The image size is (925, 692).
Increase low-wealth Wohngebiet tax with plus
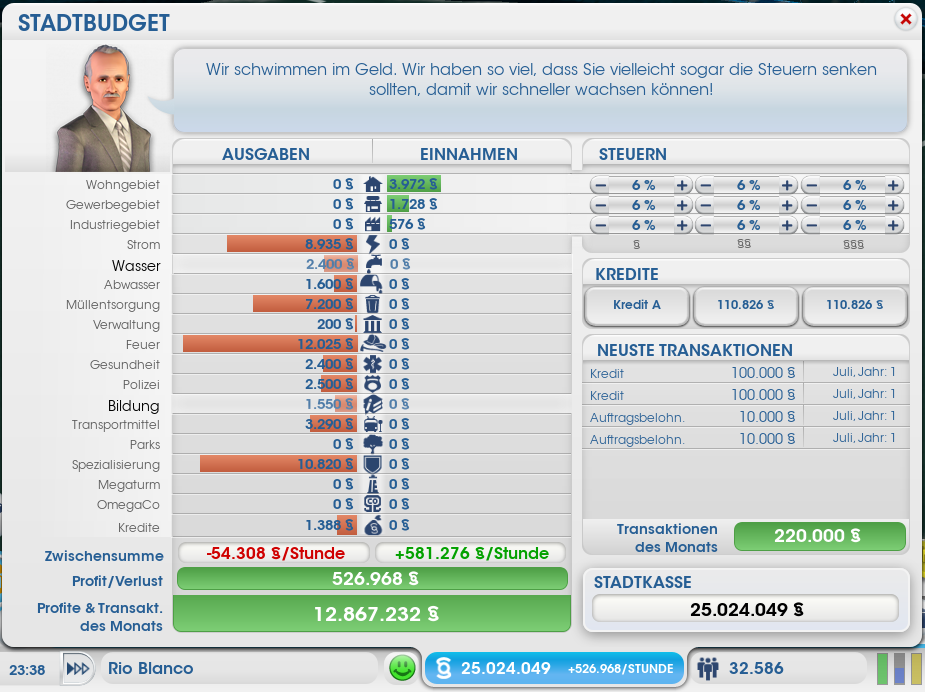(x=681, y=185)
